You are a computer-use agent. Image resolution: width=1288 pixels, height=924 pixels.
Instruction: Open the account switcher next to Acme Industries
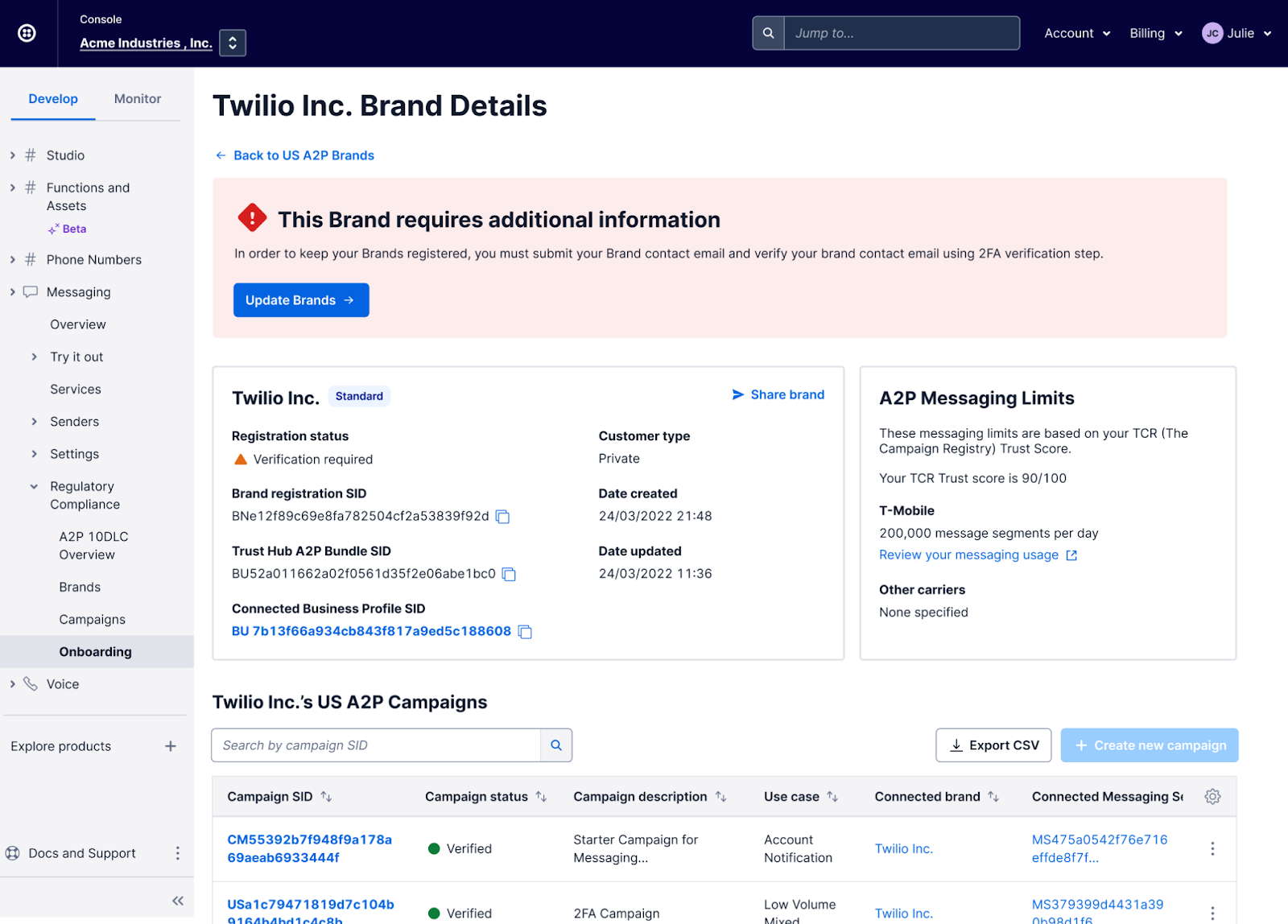coord(233,43)
